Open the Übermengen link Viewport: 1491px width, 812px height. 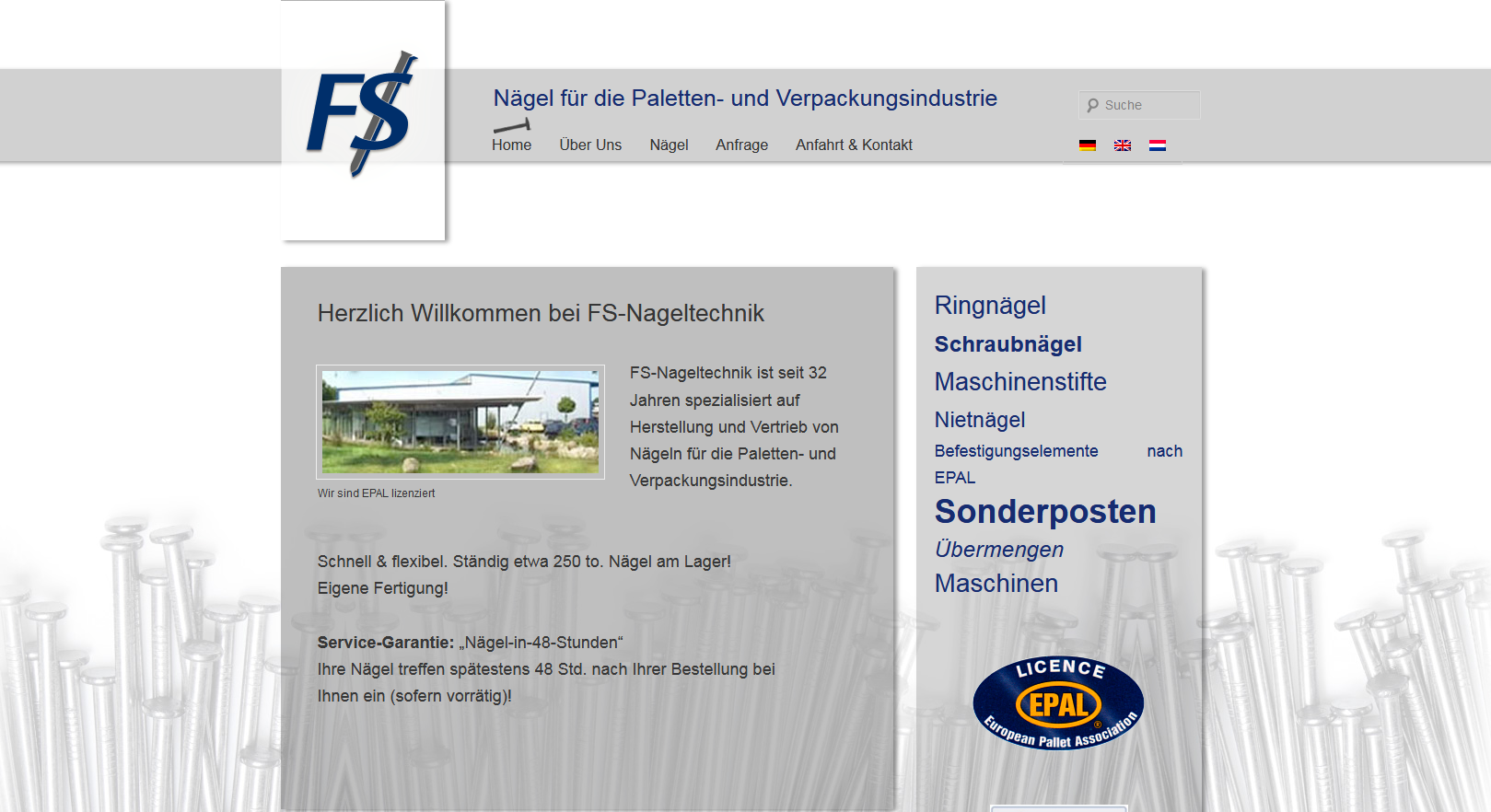999,550
